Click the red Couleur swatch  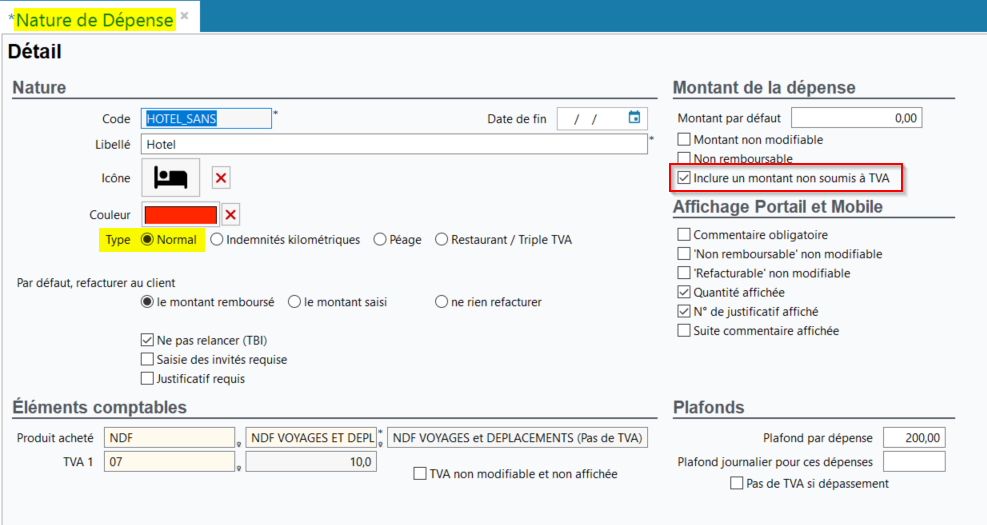[181, 215]
